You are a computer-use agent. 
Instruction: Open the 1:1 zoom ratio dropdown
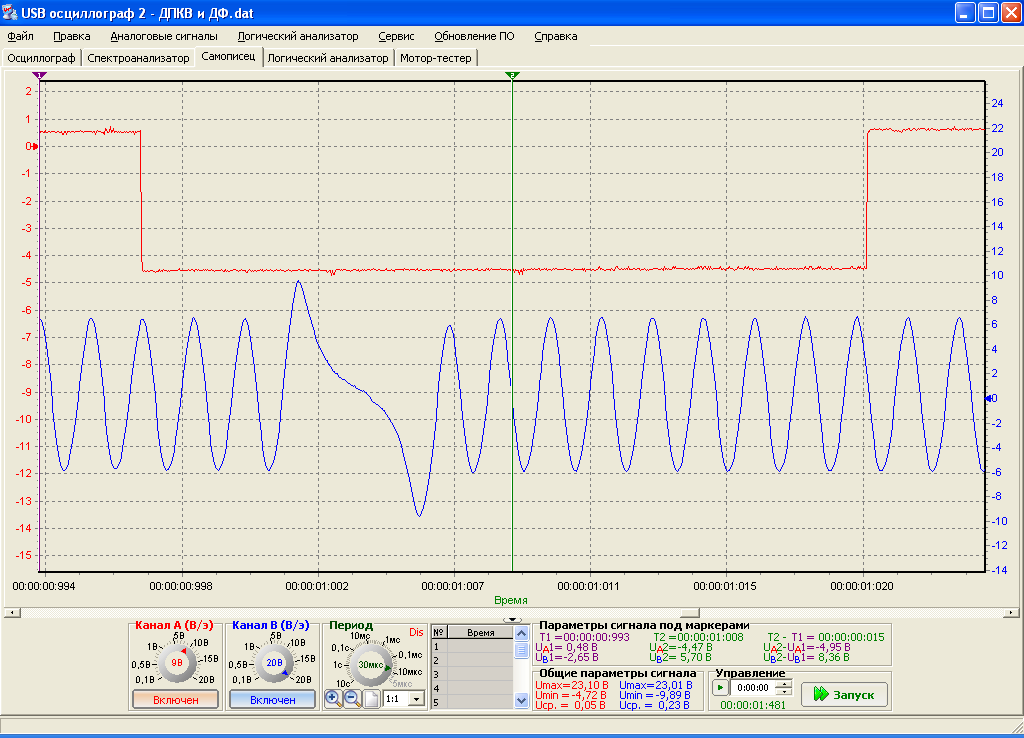416,699
